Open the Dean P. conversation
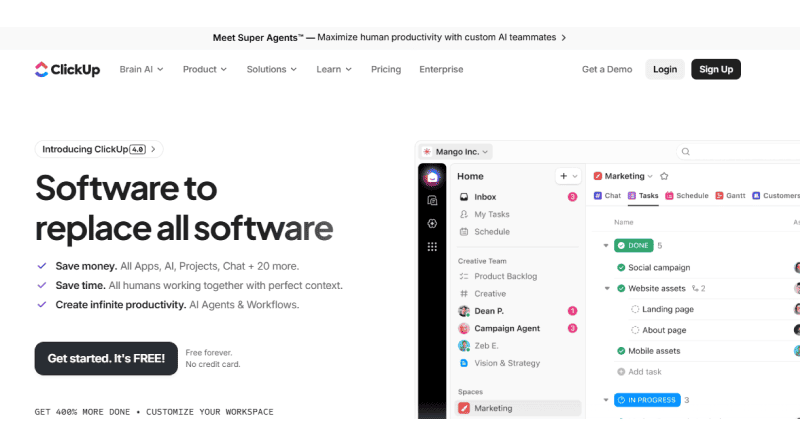800x445 pixels. click(x=518, y=311)
